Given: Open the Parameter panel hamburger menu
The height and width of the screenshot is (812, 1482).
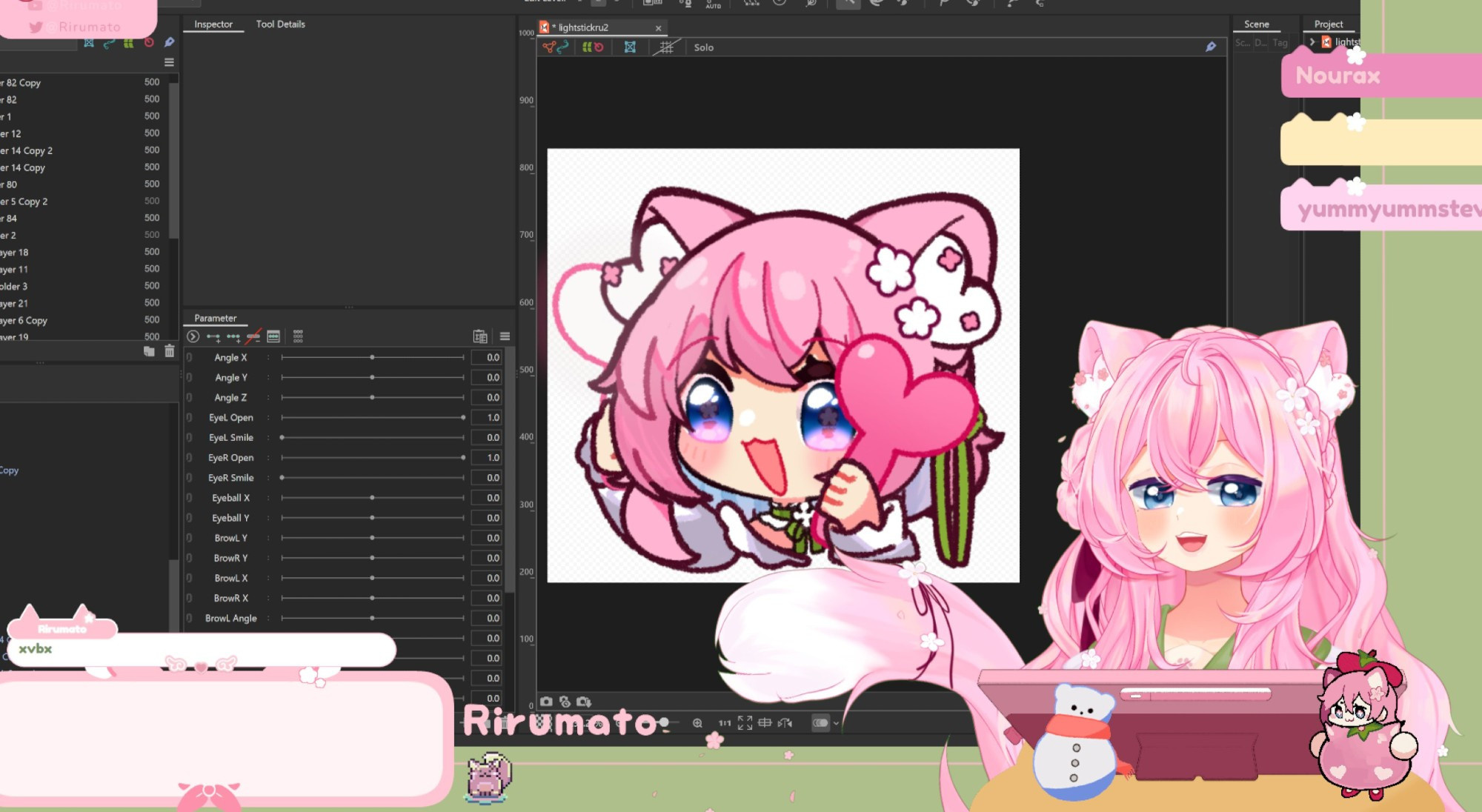Looking at the screenshot, I should 505,336.
